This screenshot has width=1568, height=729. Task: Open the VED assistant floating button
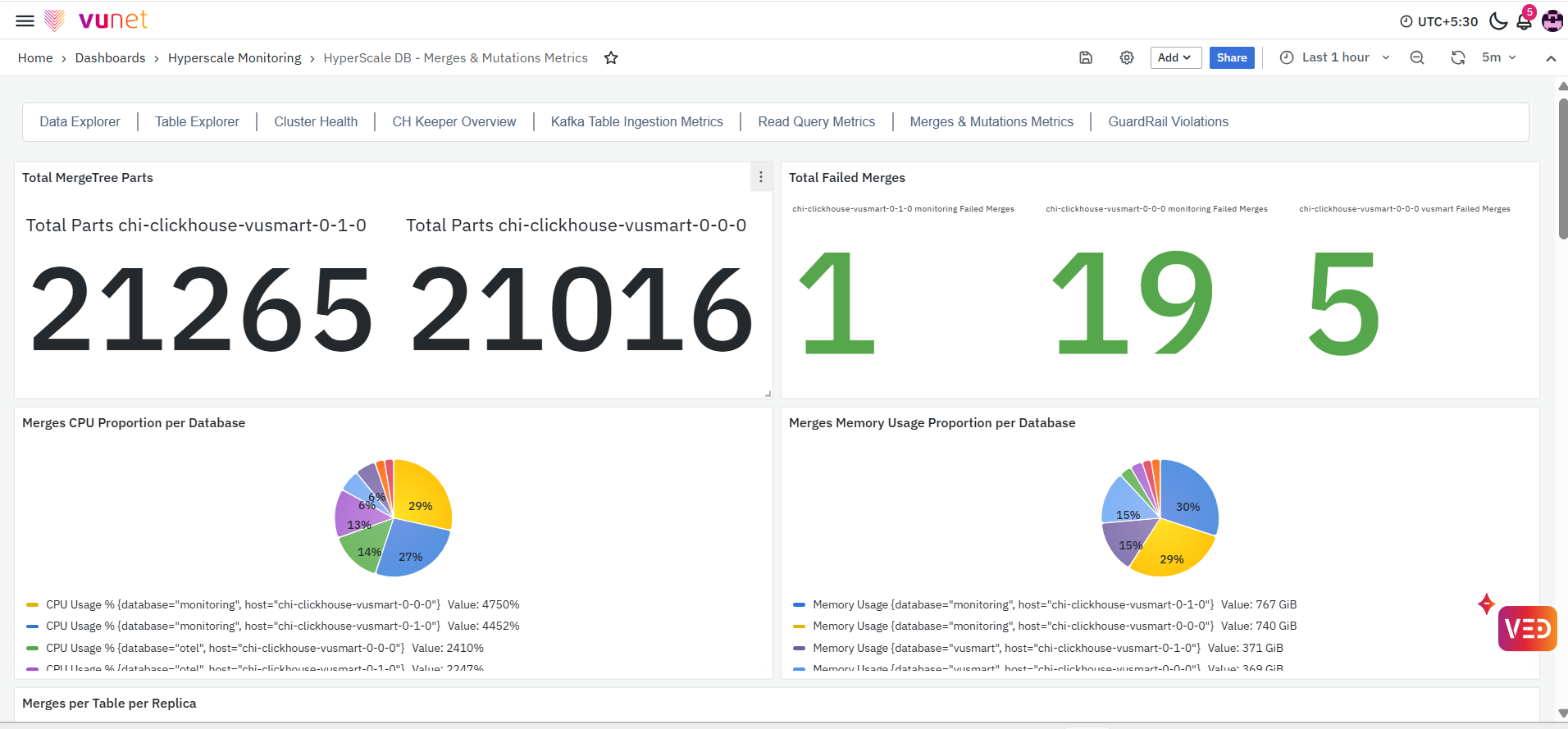pos(1528,628)
